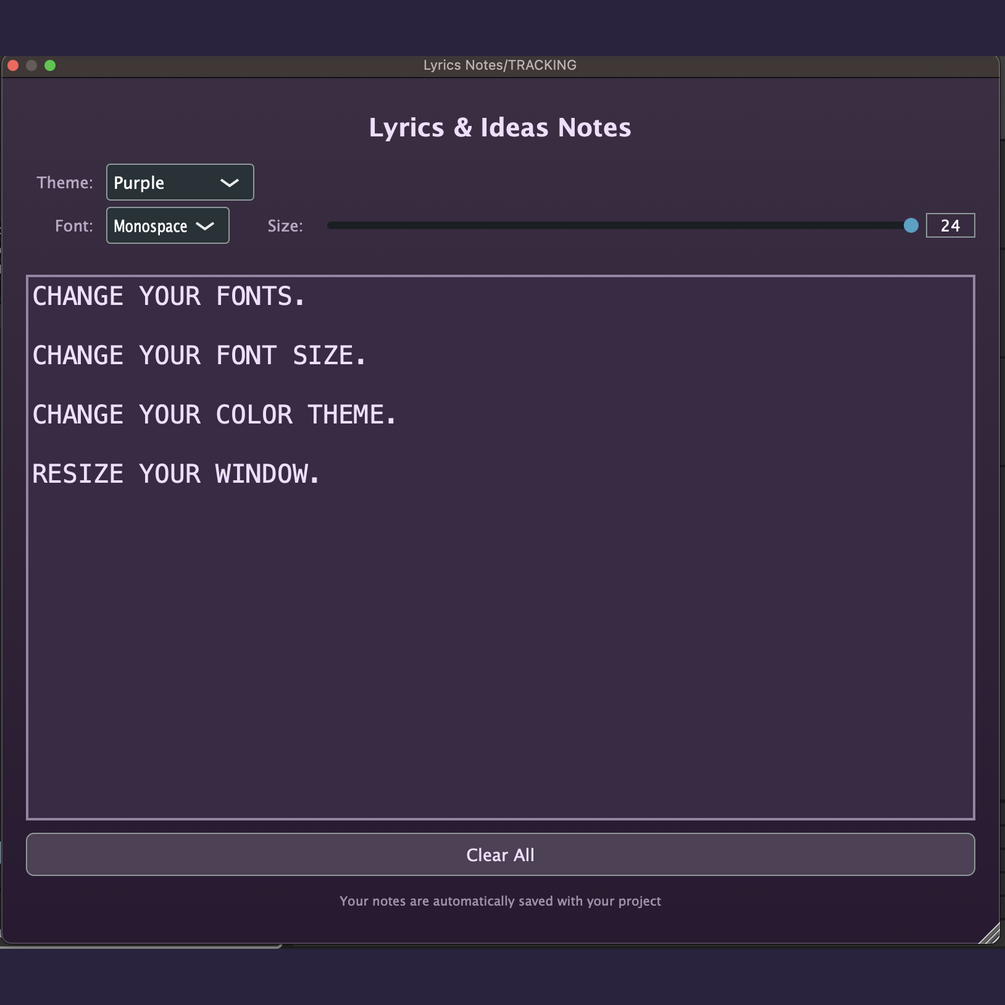This screenshot has height=1005, width=1005.
Task: Place cursor in CHANGE YOUR COLOR THEME line
Action: (x=214, y=414)
